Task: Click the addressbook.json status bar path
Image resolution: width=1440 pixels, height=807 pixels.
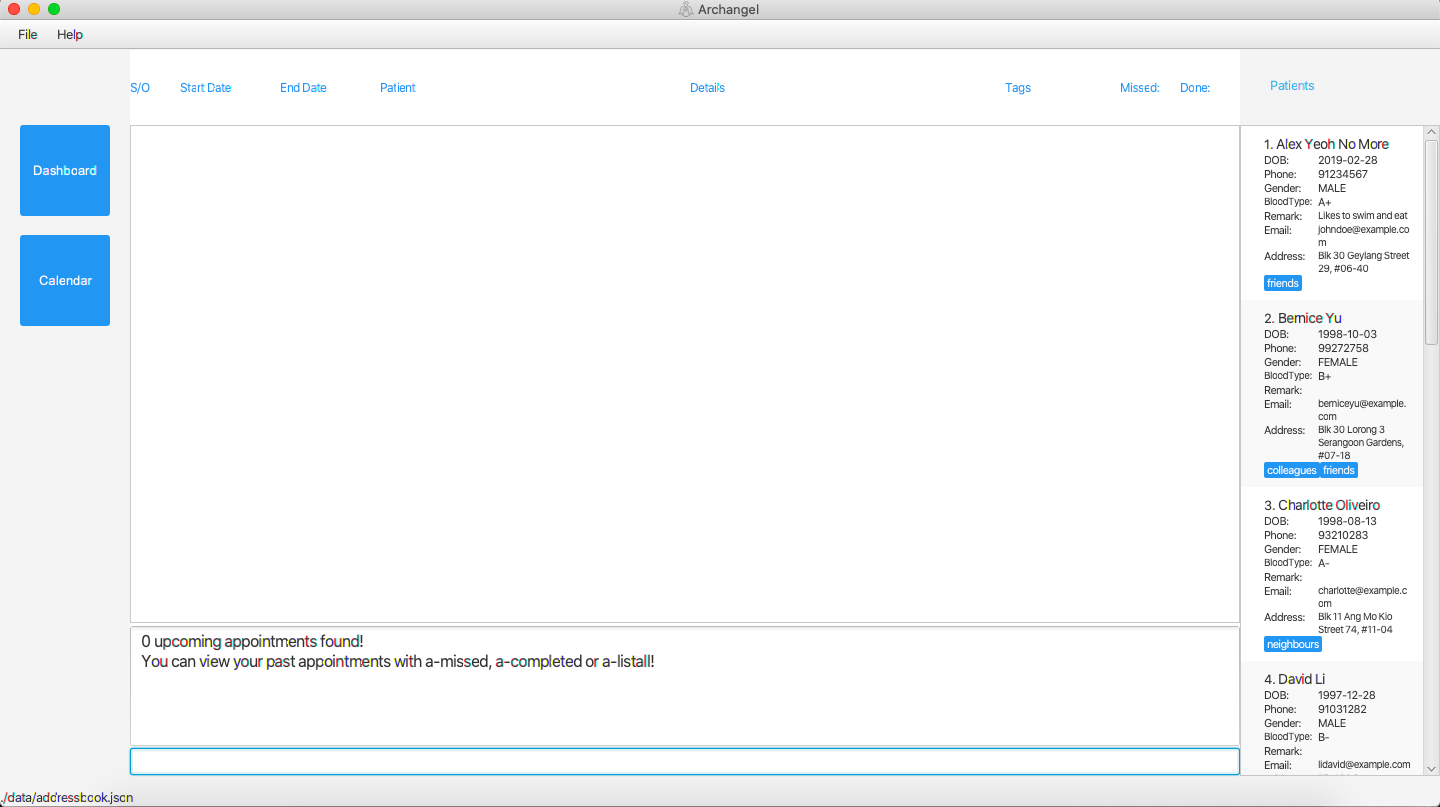Action: (67, 798)
